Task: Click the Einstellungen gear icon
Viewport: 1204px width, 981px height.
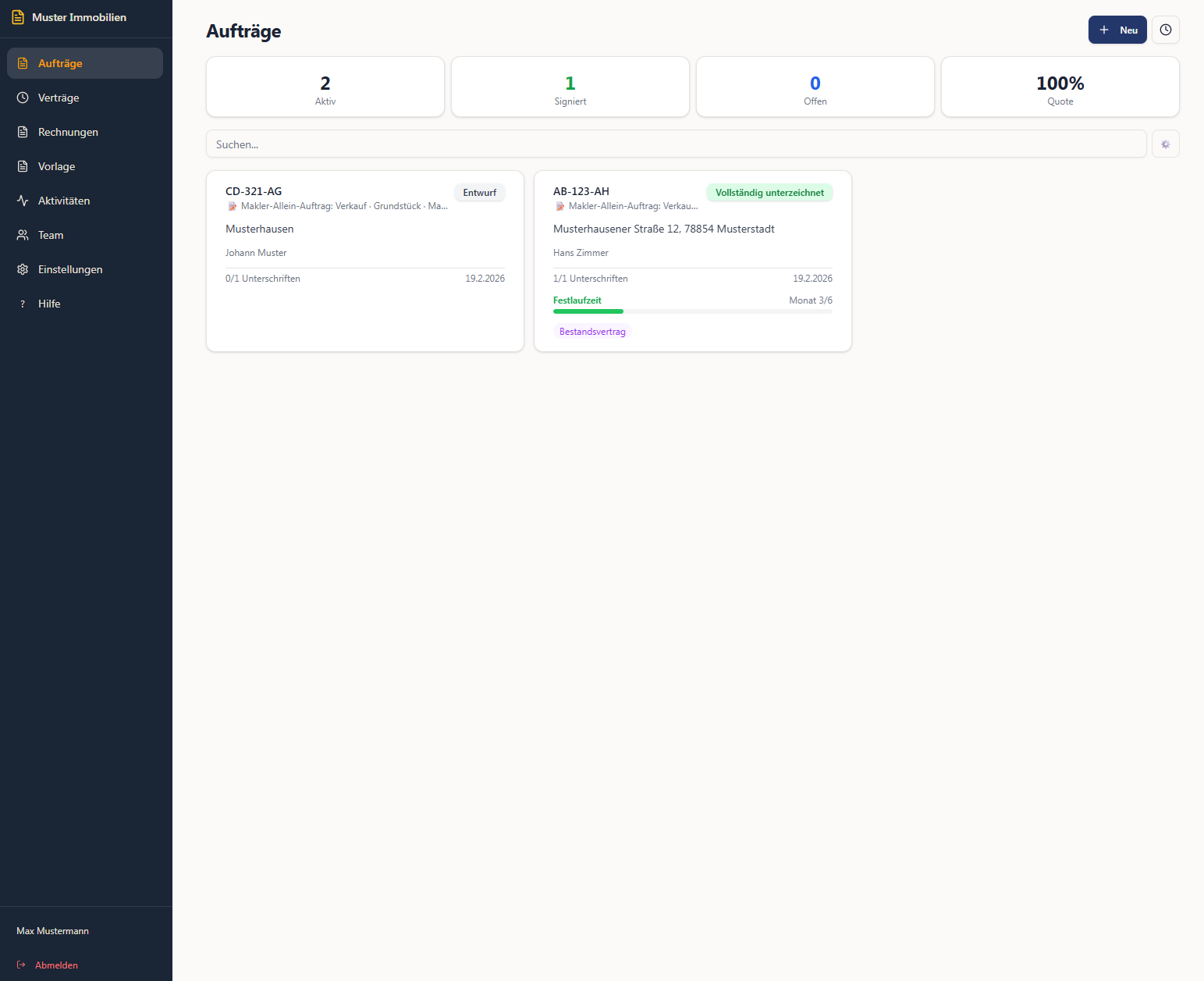Action: (x=23, y=269)
